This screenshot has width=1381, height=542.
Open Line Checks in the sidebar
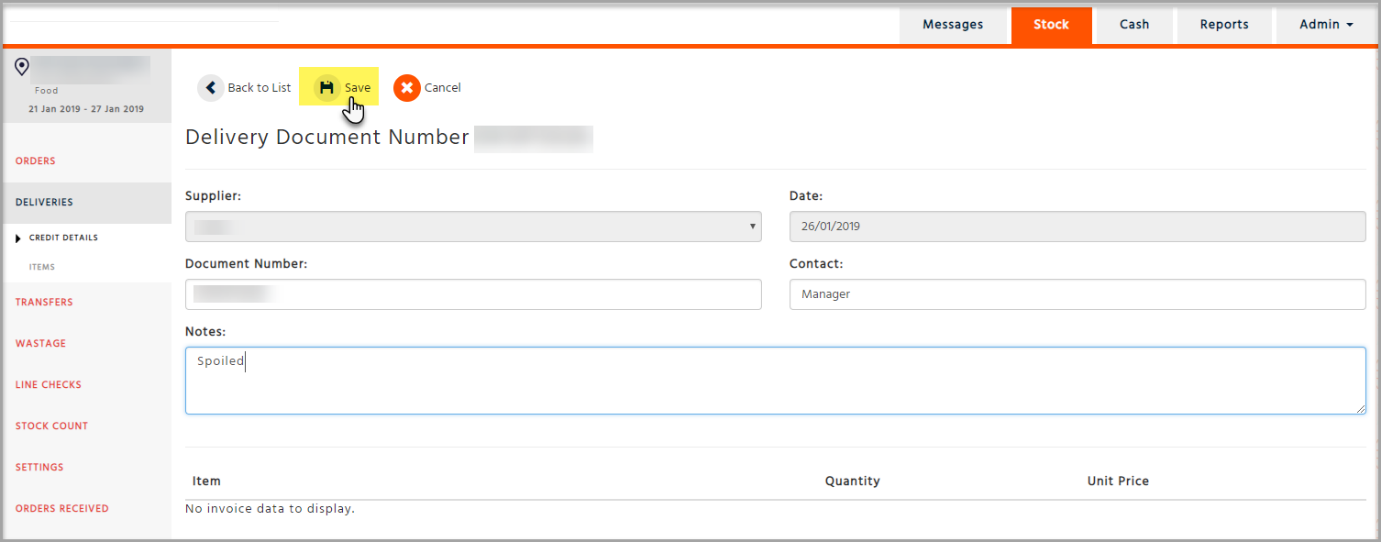(x=48, y=385)
